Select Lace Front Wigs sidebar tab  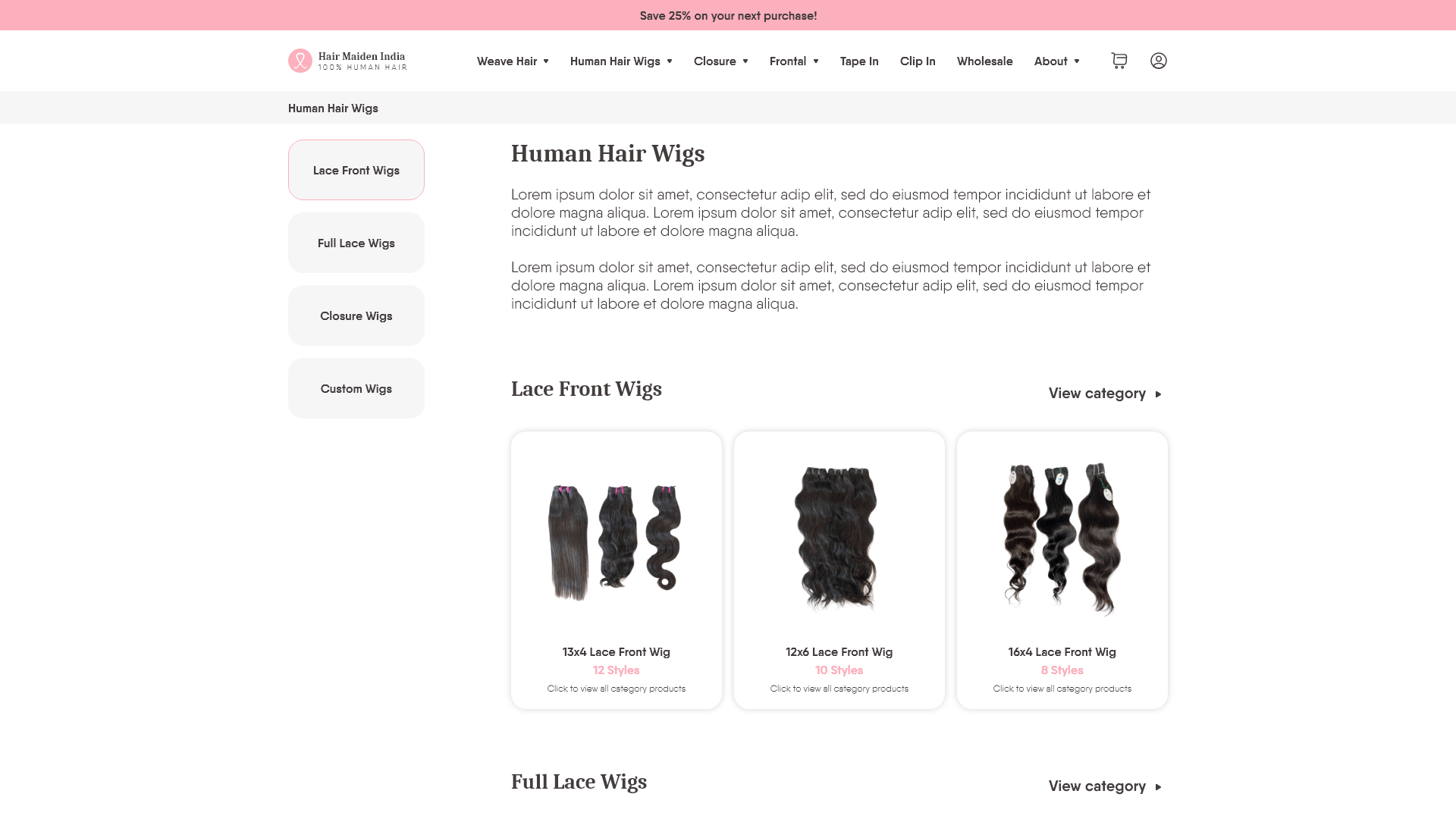click(x=356, y=170)
